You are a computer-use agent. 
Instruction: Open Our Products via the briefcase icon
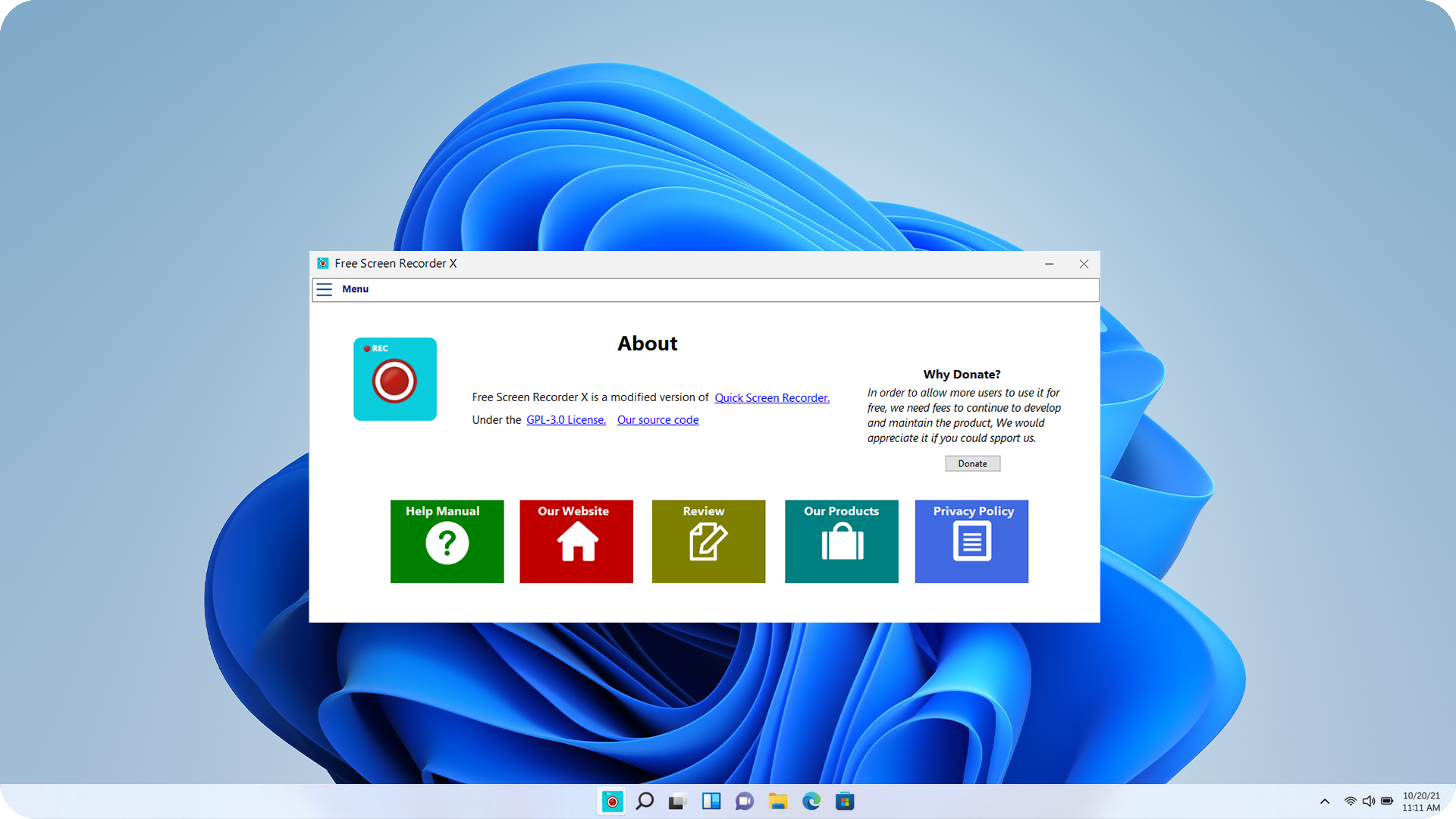tap(841, 541)
